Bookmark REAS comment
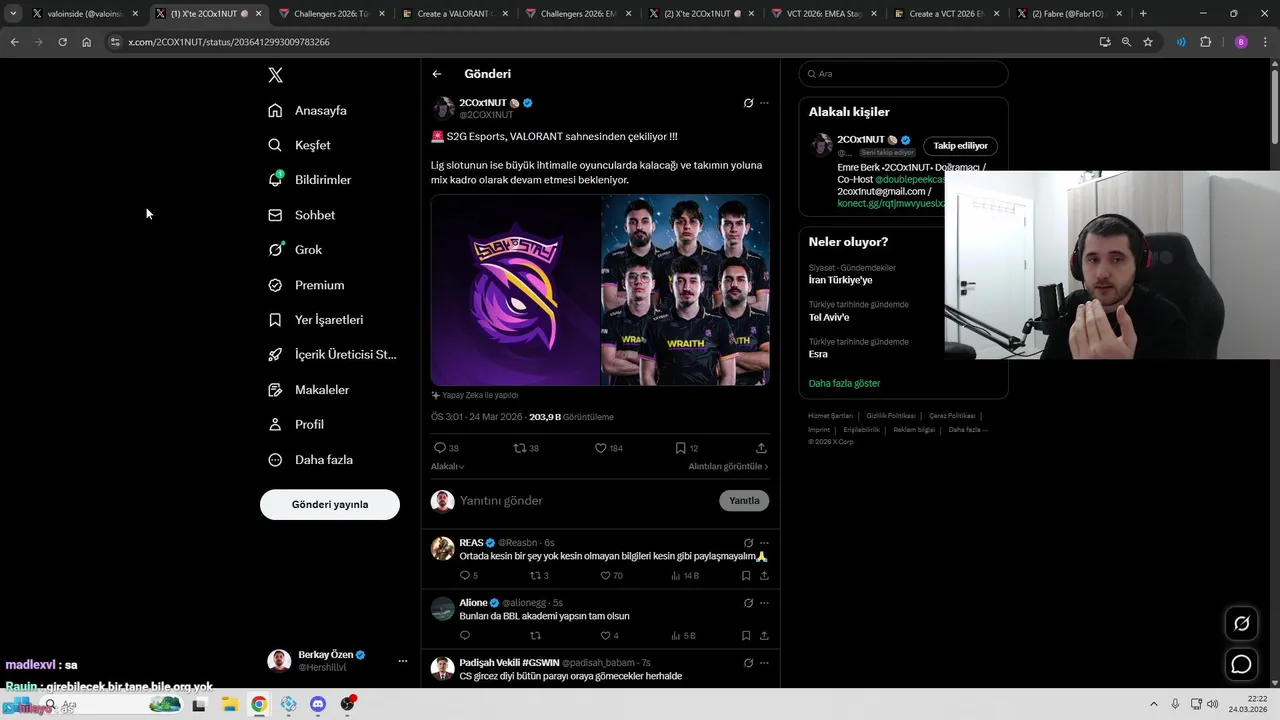Image resolution: width=1280 pixels, height=720 pixels. 746,576
